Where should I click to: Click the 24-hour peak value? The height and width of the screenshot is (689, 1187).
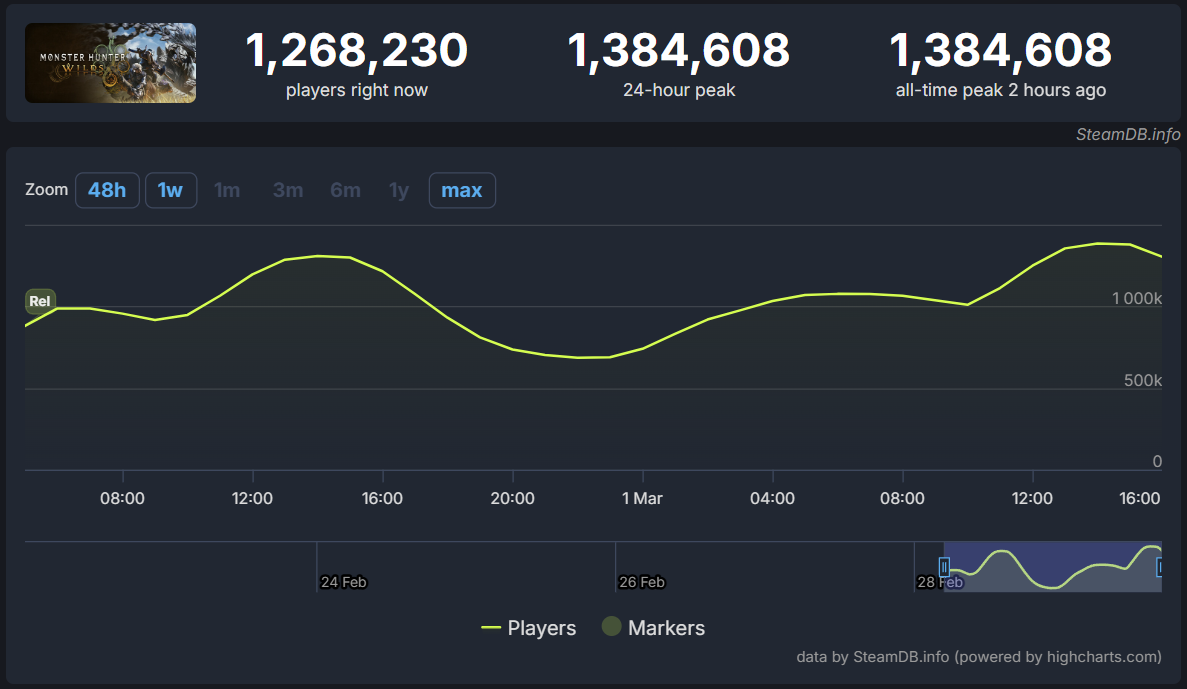click(678, 50)
